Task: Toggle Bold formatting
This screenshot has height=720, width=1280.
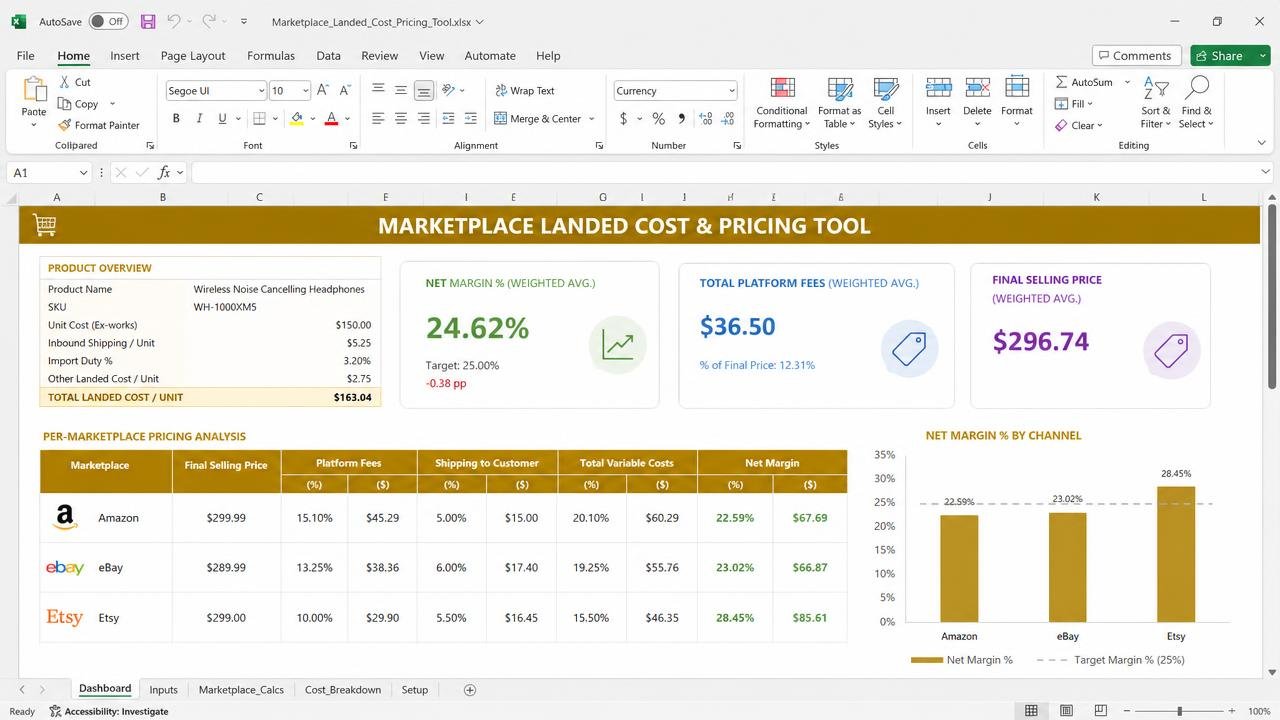Action: coord(176,118)
